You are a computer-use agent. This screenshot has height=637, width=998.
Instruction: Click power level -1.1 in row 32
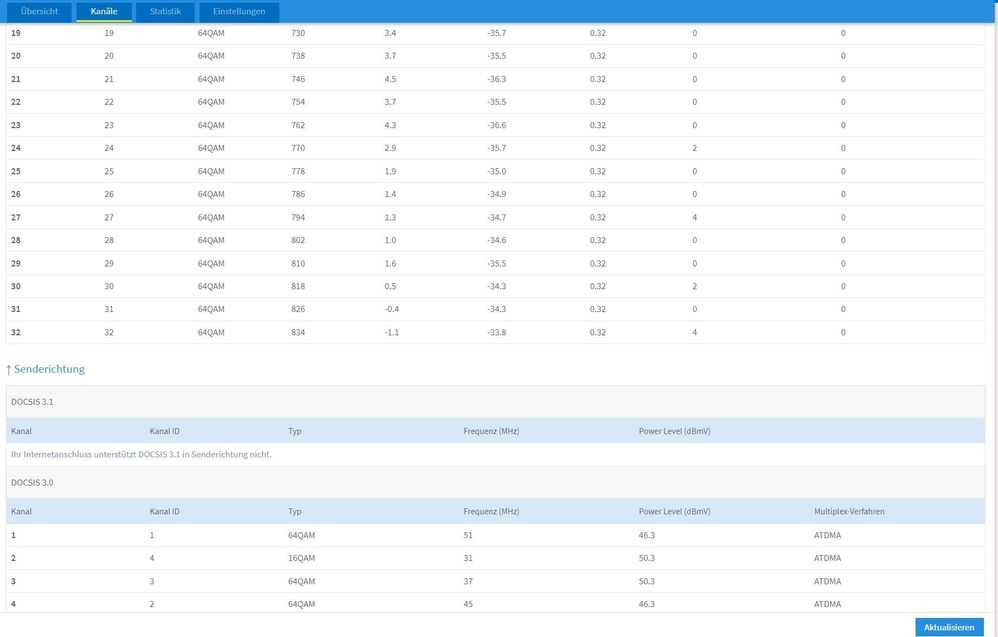point(391,332)
